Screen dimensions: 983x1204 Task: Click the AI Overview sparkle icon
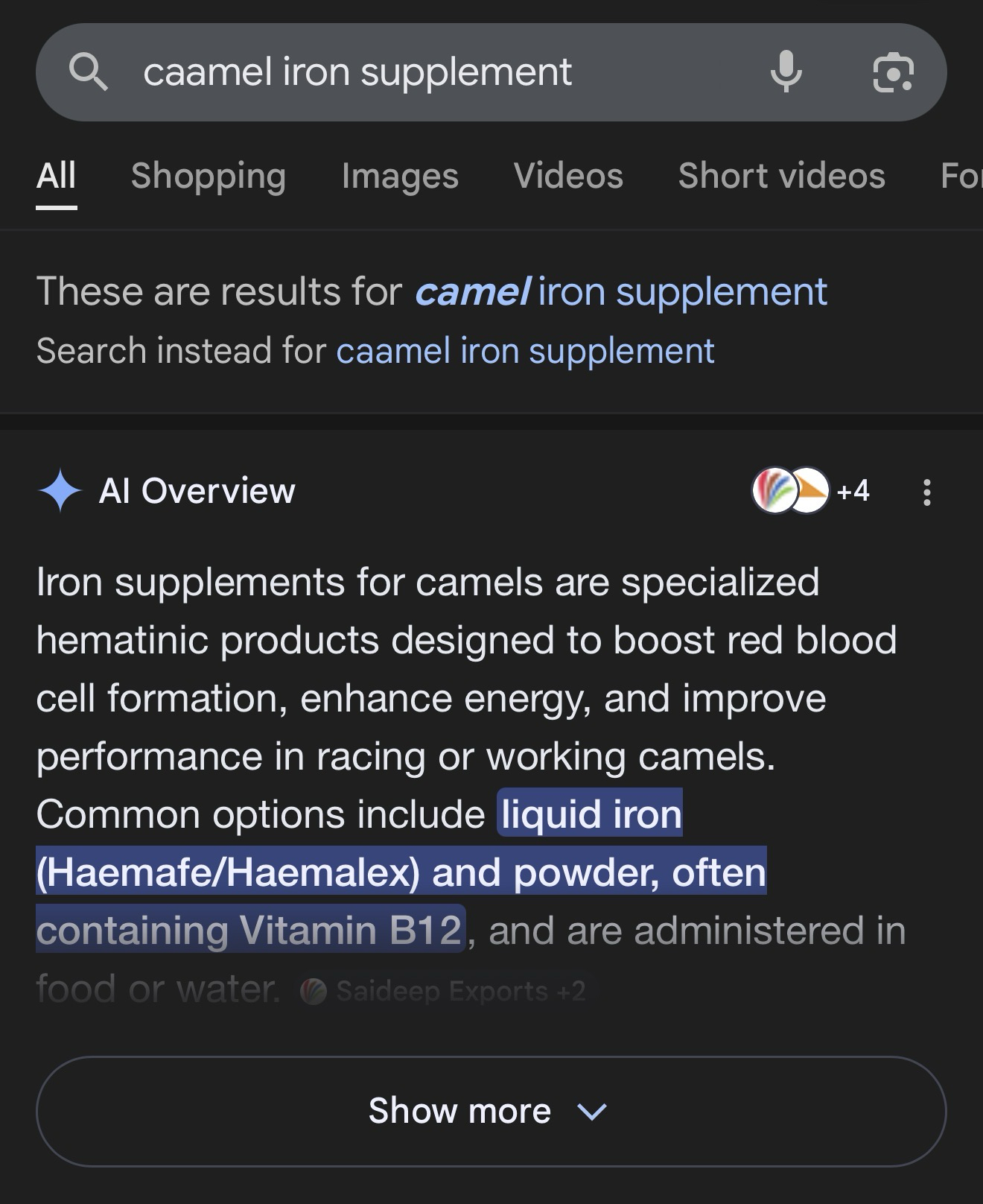point(60,491)
